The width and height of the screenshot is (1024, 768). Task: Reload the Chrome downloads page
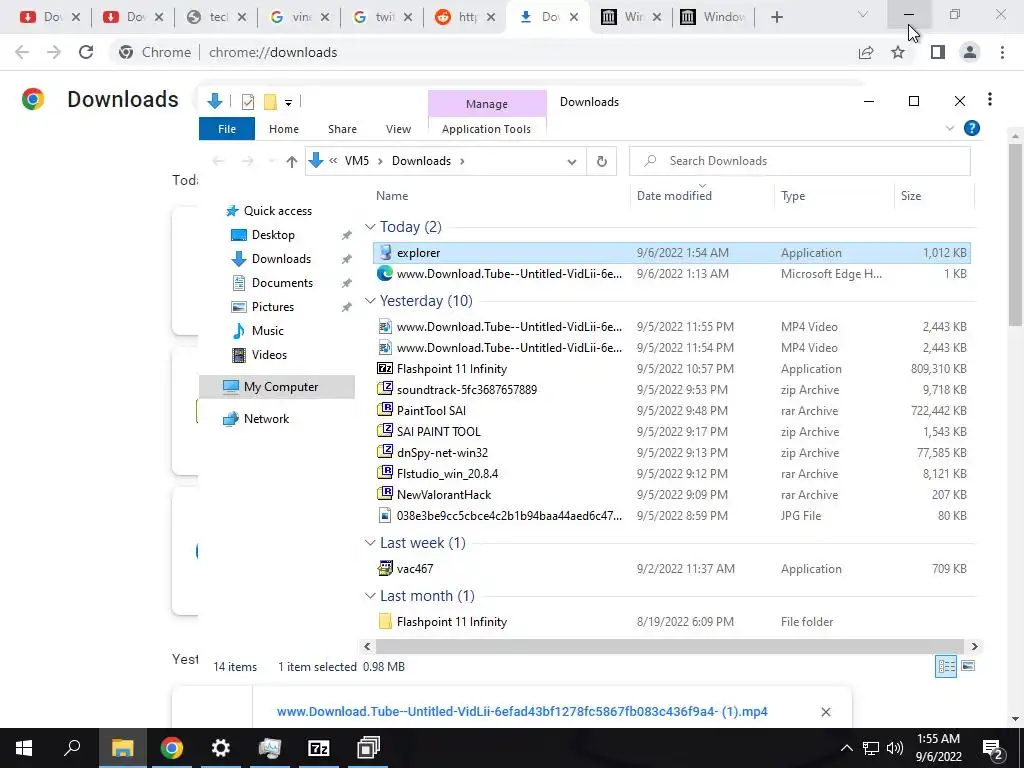click(86, 52)
